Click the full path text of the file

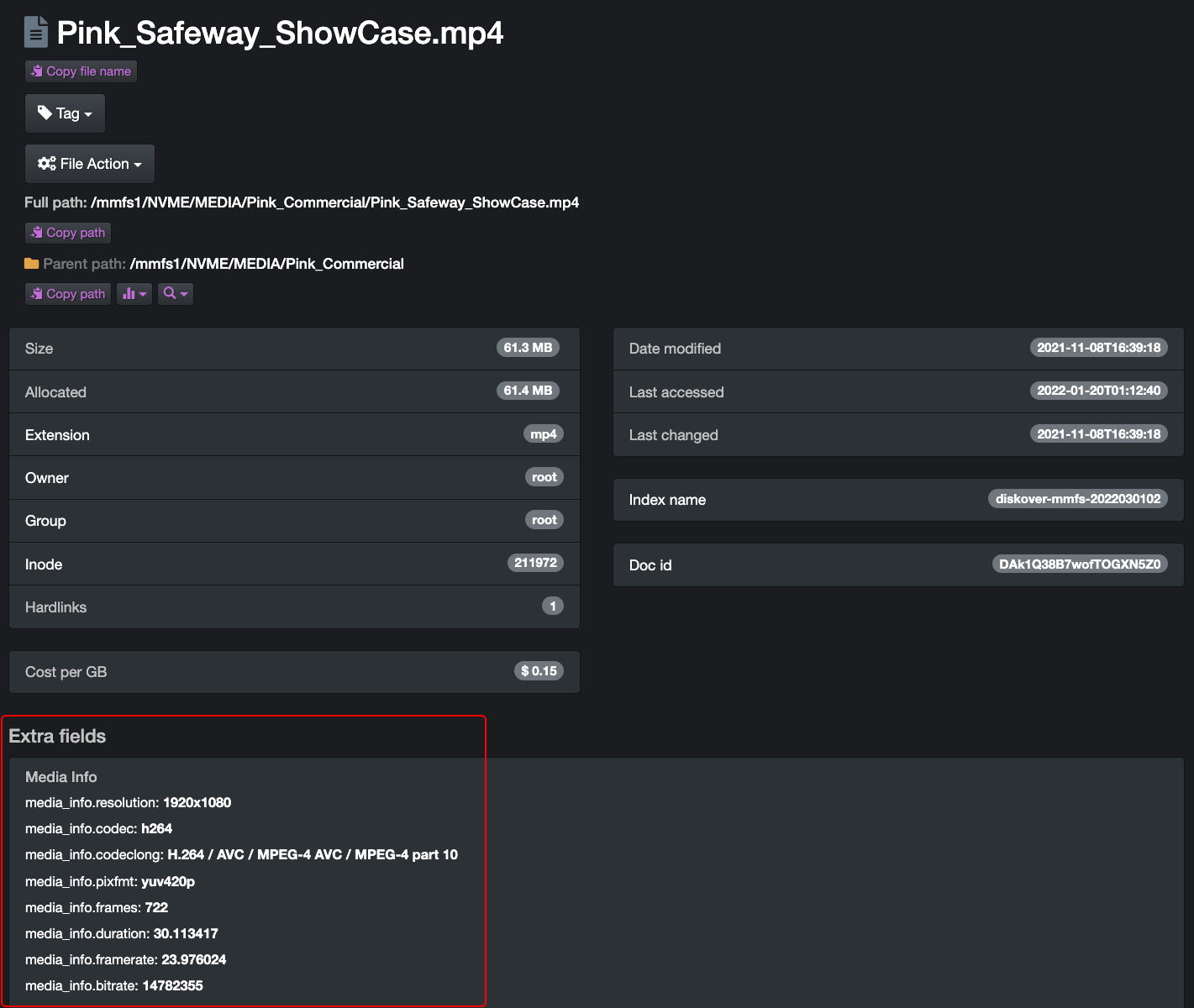pyautogui.click(x=334, y=202)
